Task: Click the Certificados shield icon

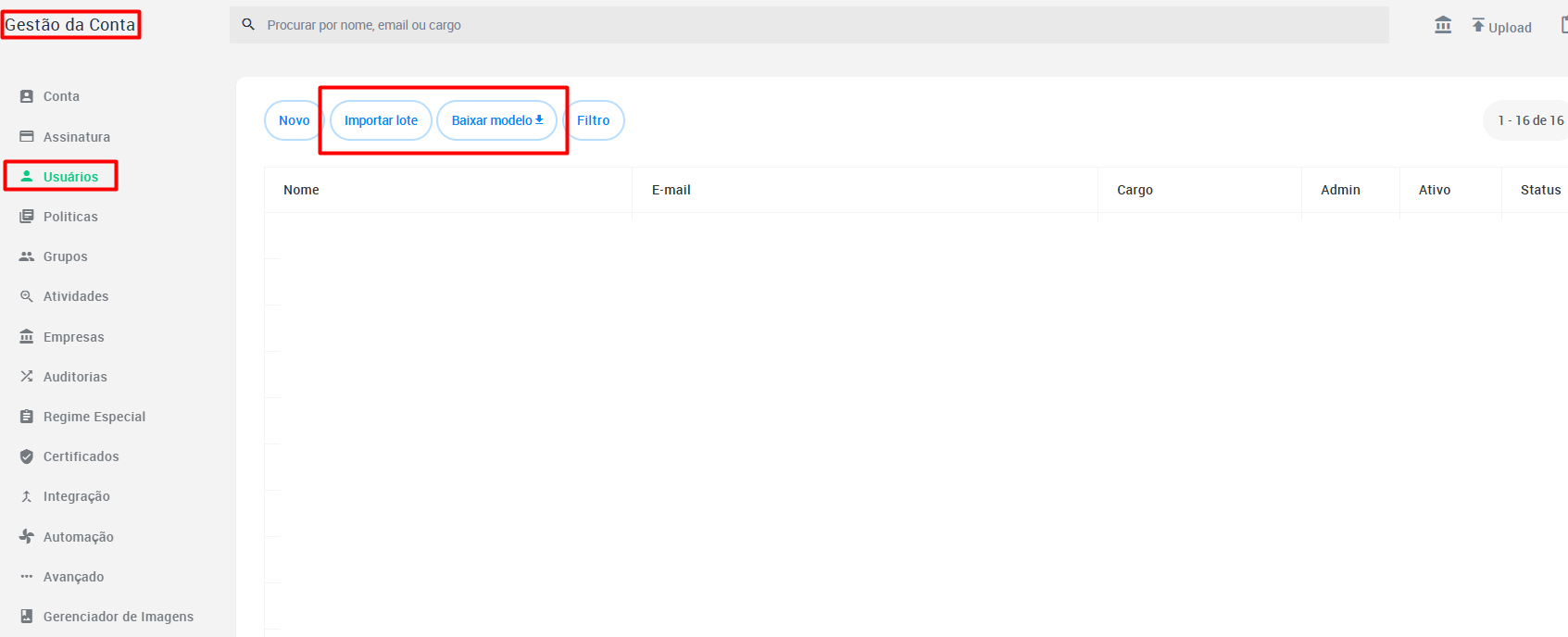Action: (27, 456)
